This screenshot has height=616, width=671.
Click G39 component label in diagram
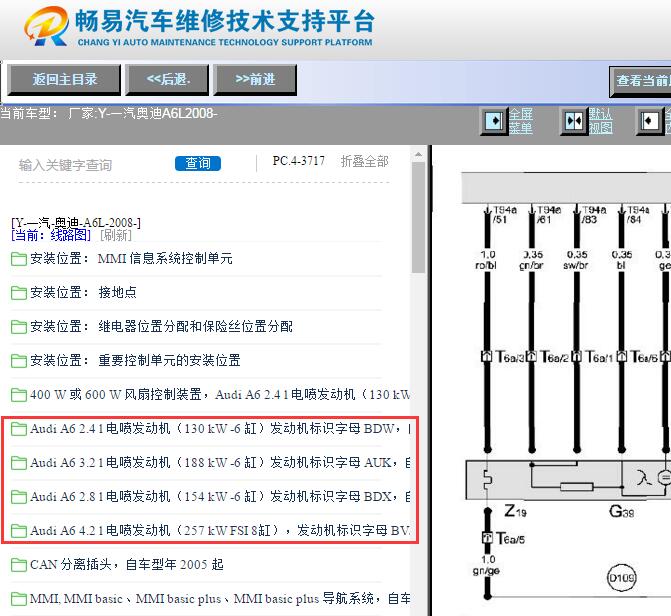pos(621,511)
